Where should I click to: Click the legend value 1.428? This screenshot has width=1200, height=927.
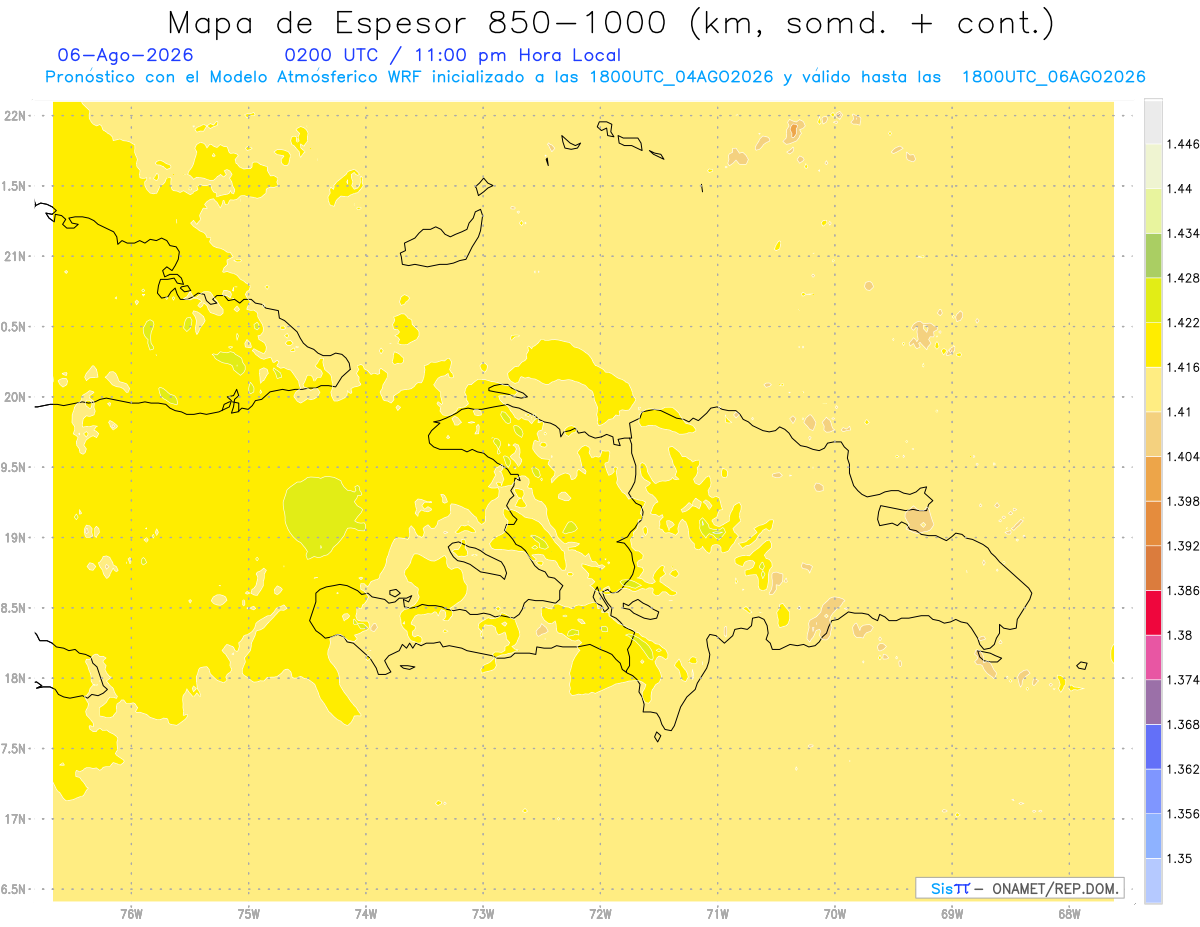[1183, 278]
